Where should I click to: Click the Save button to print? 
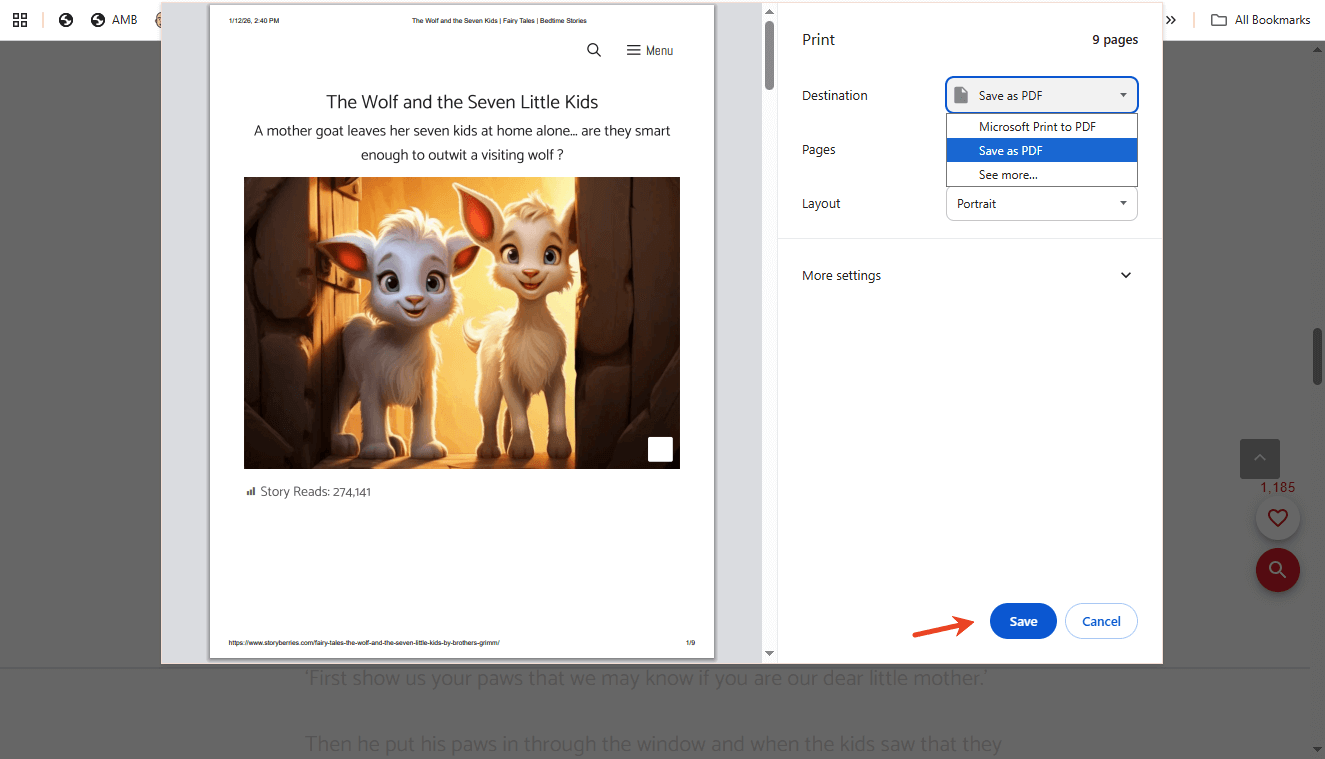click(1022, 621)
